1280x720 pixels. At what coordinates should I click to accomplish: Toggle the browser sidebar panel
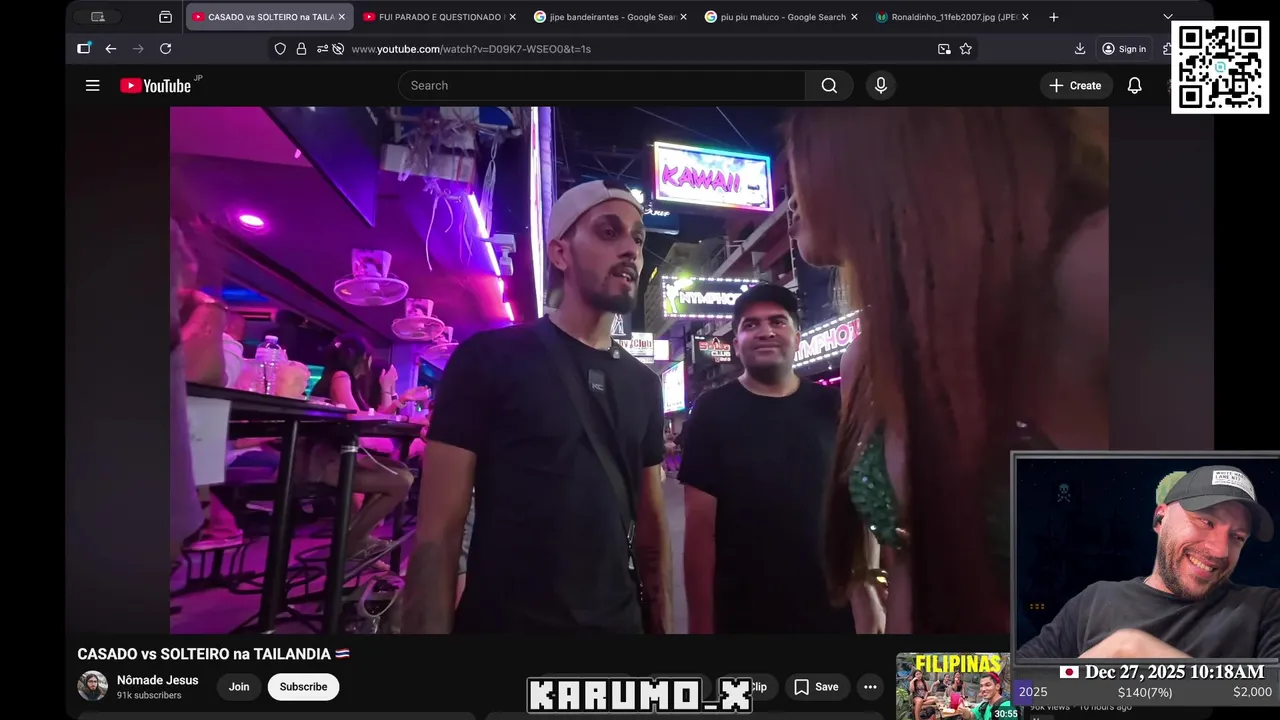point(84,49)
